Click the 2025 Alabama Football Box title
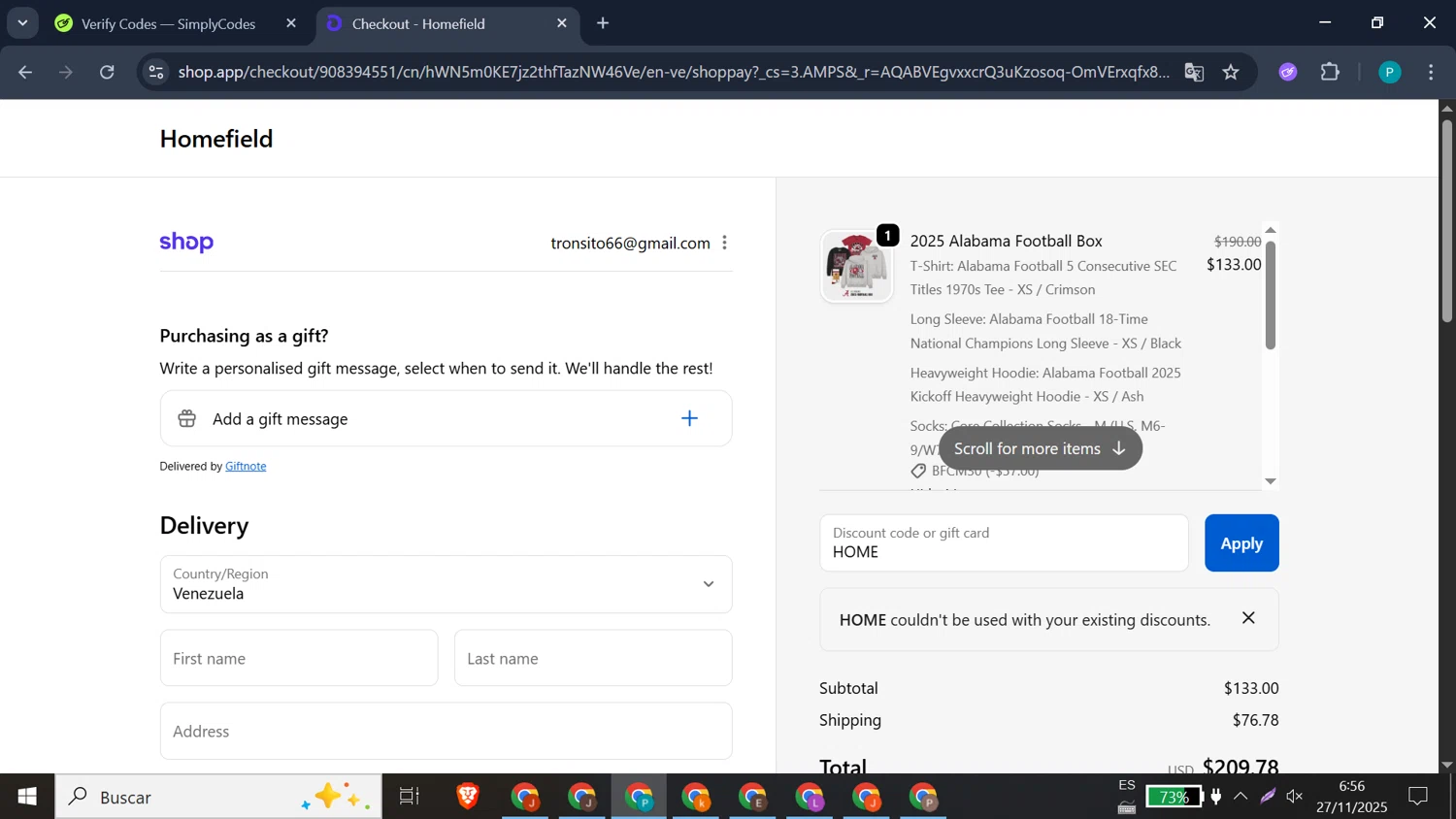1456x819 pixels. [1006, 241]
